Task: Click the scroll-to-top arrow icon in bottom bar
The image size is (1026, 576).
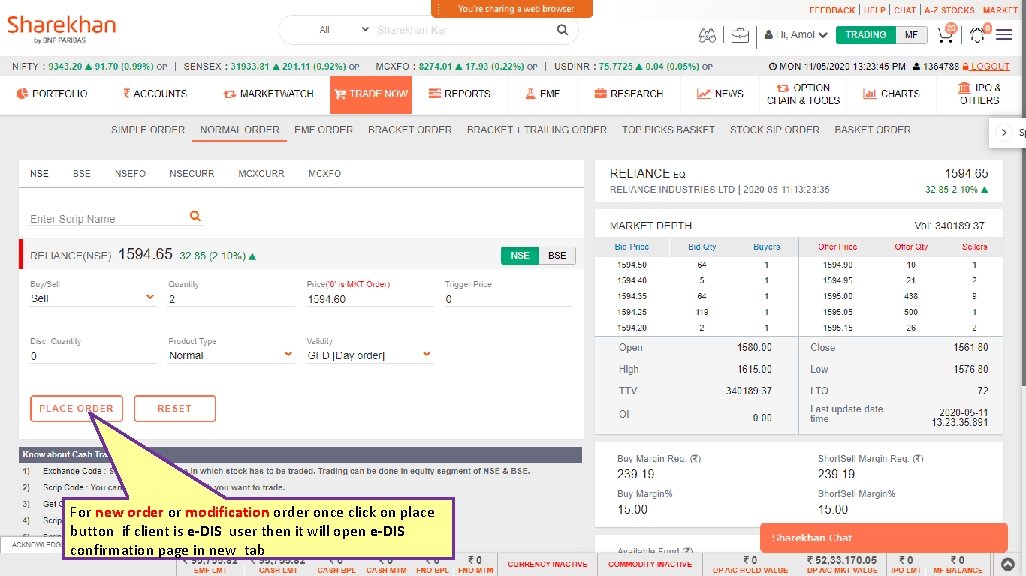Action: point(1008,564)
